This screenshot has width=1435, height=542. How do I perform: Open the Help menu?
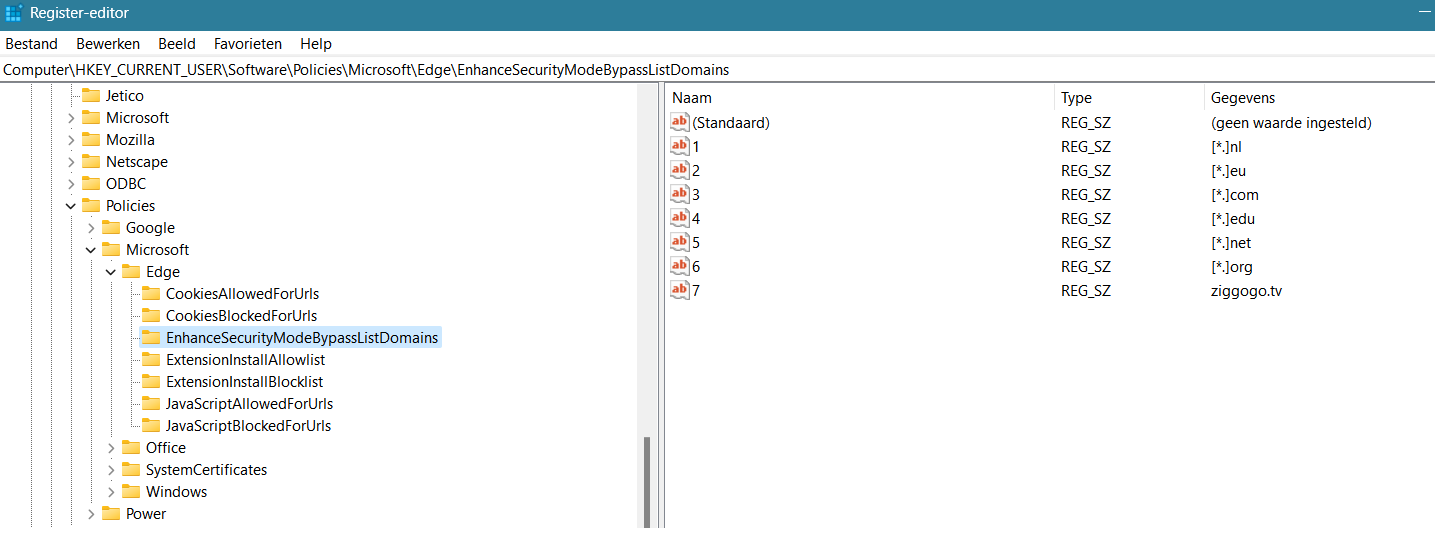tap(316, 44)
